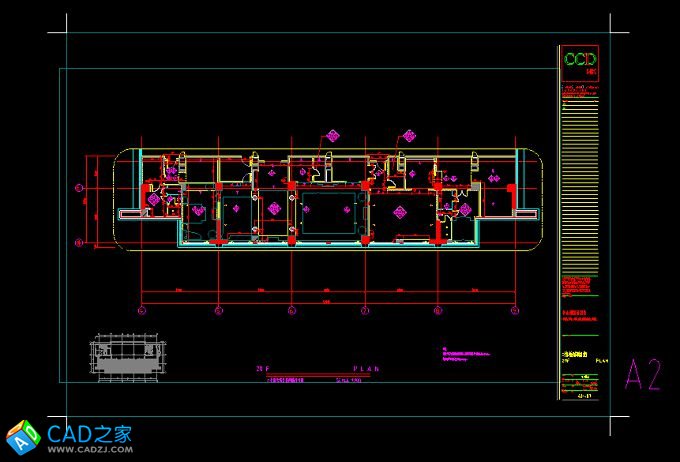Click the www.cadzj.com watermark link

[x=88, y=451]
